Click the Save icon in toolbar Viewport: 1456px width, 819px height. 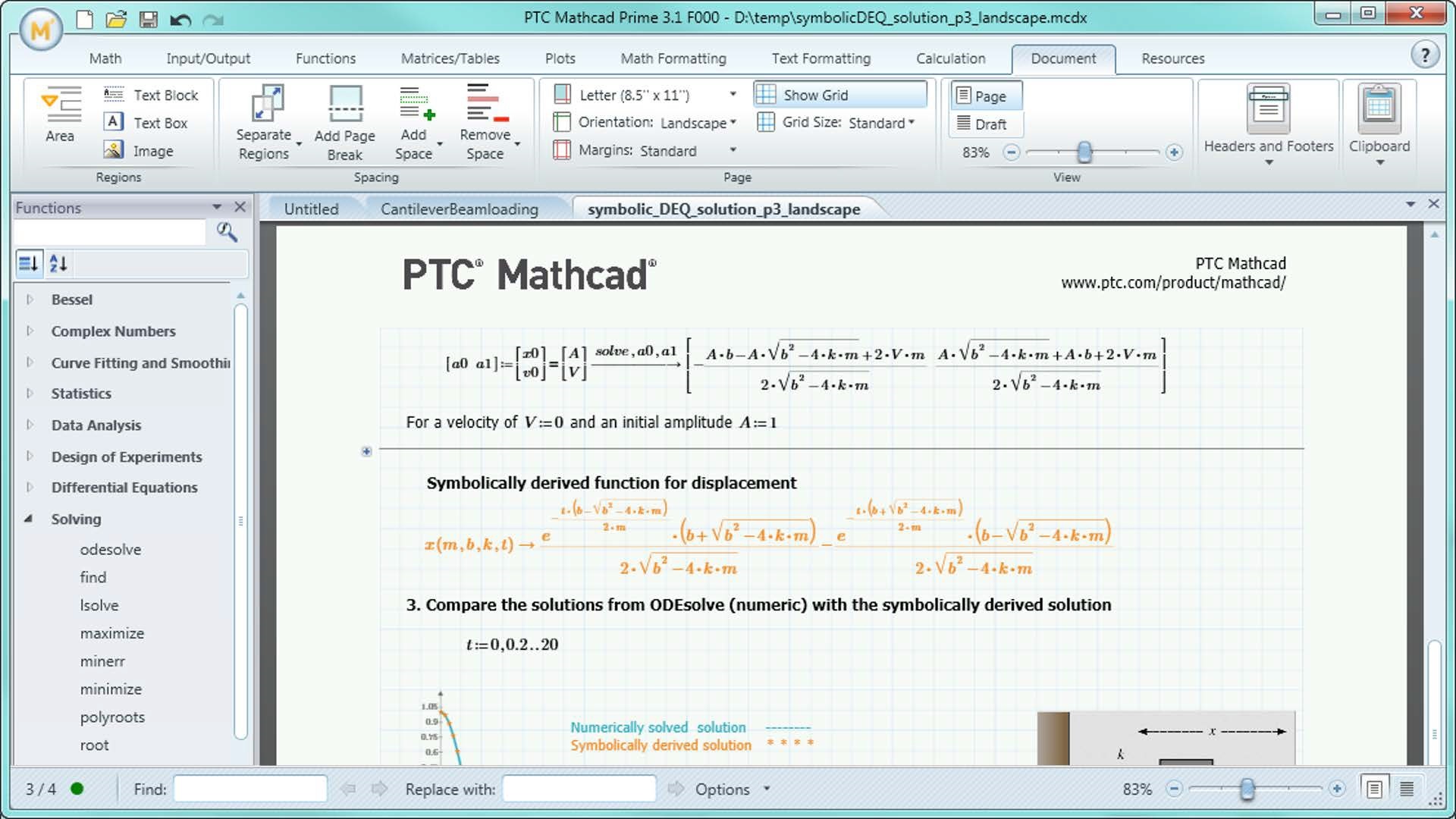(148, 17)
